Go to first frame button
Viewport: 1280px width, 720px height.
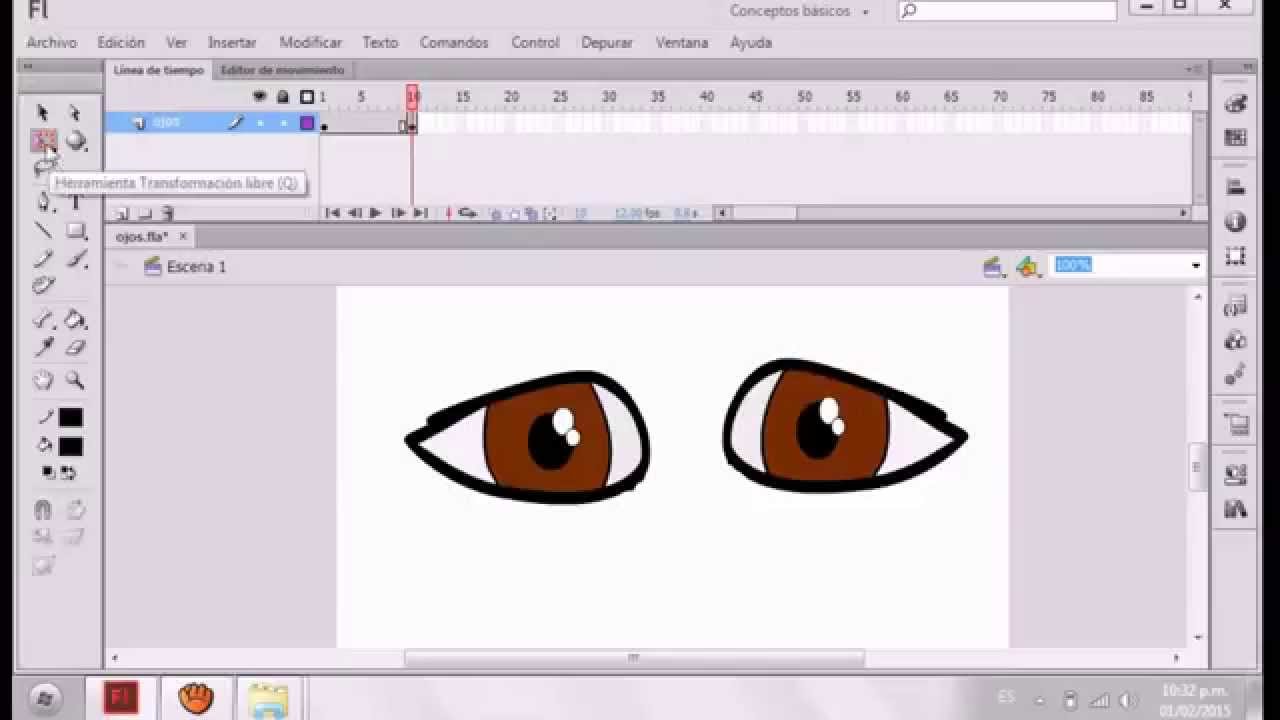(x=333, y=213)
